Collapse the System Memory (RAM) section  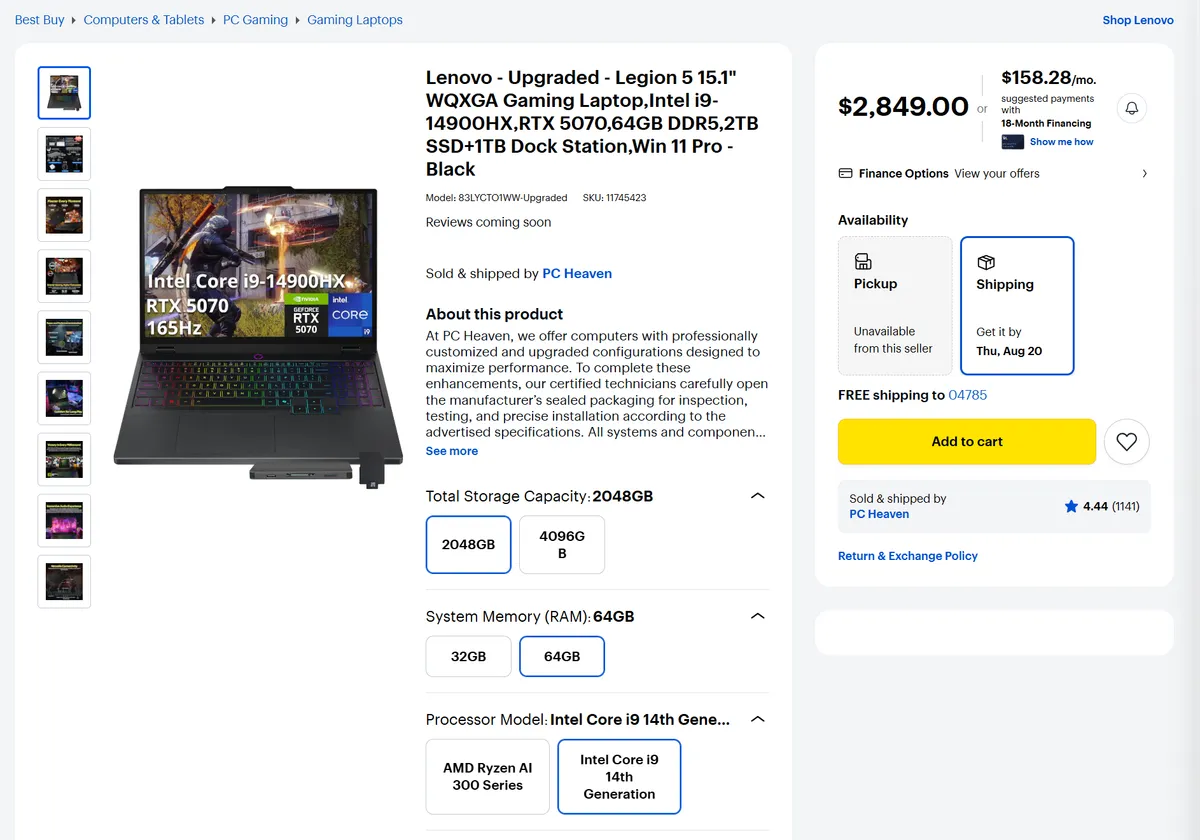click(x=758, y=616)
